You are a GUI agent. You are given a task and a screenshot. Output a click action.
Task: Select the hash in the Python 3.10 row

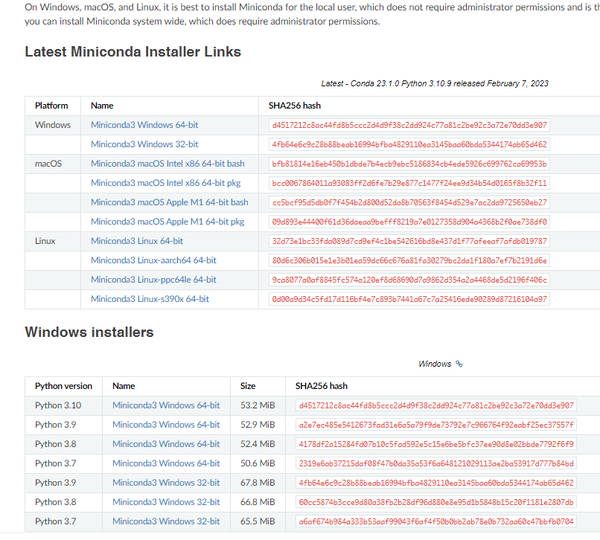point(436,405)
